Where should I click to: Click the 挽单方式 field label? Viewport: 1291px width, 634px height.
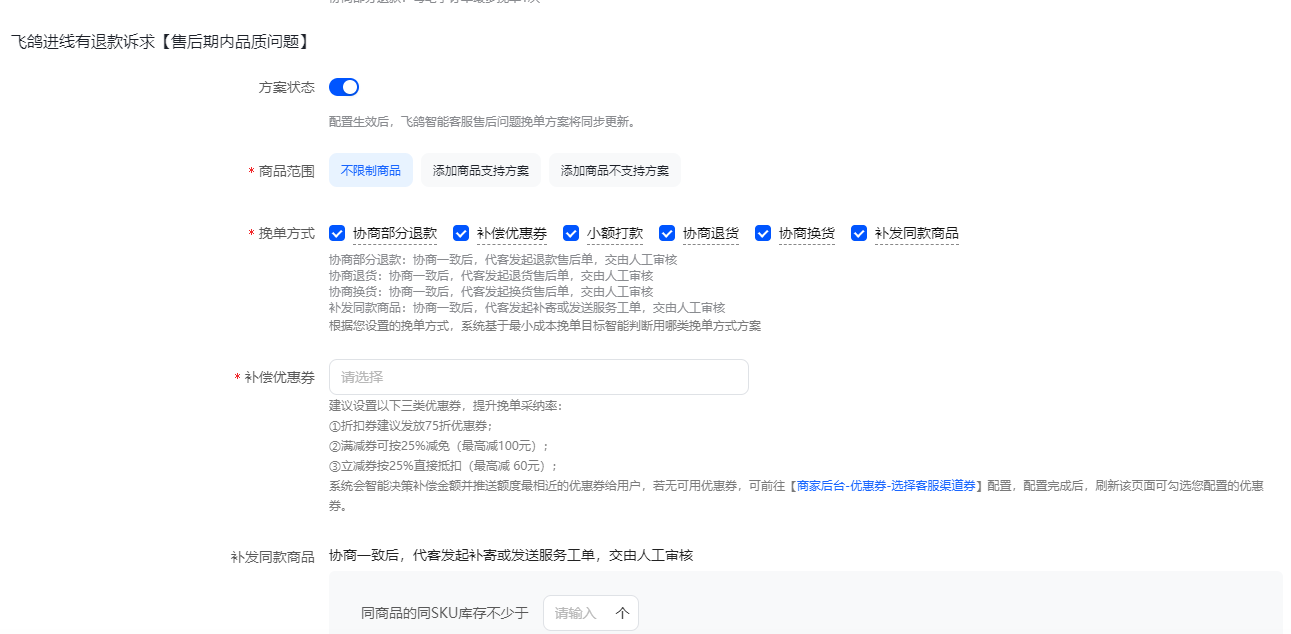[x=287, y=233]
